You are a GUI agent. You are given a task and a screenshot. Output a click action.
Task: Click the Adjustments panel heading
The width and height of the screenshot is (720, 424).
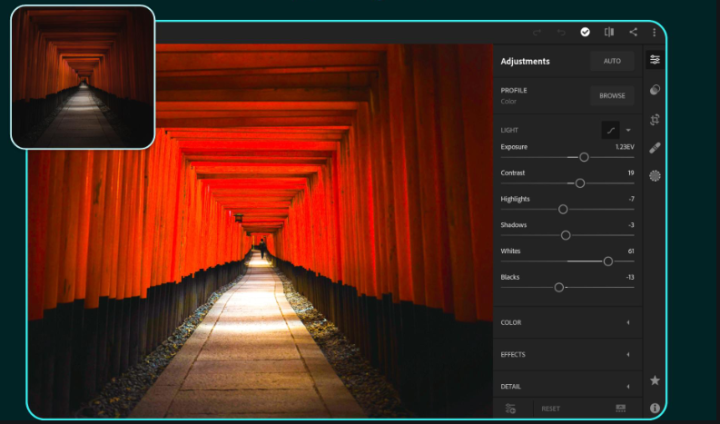(x=525, y=62)
